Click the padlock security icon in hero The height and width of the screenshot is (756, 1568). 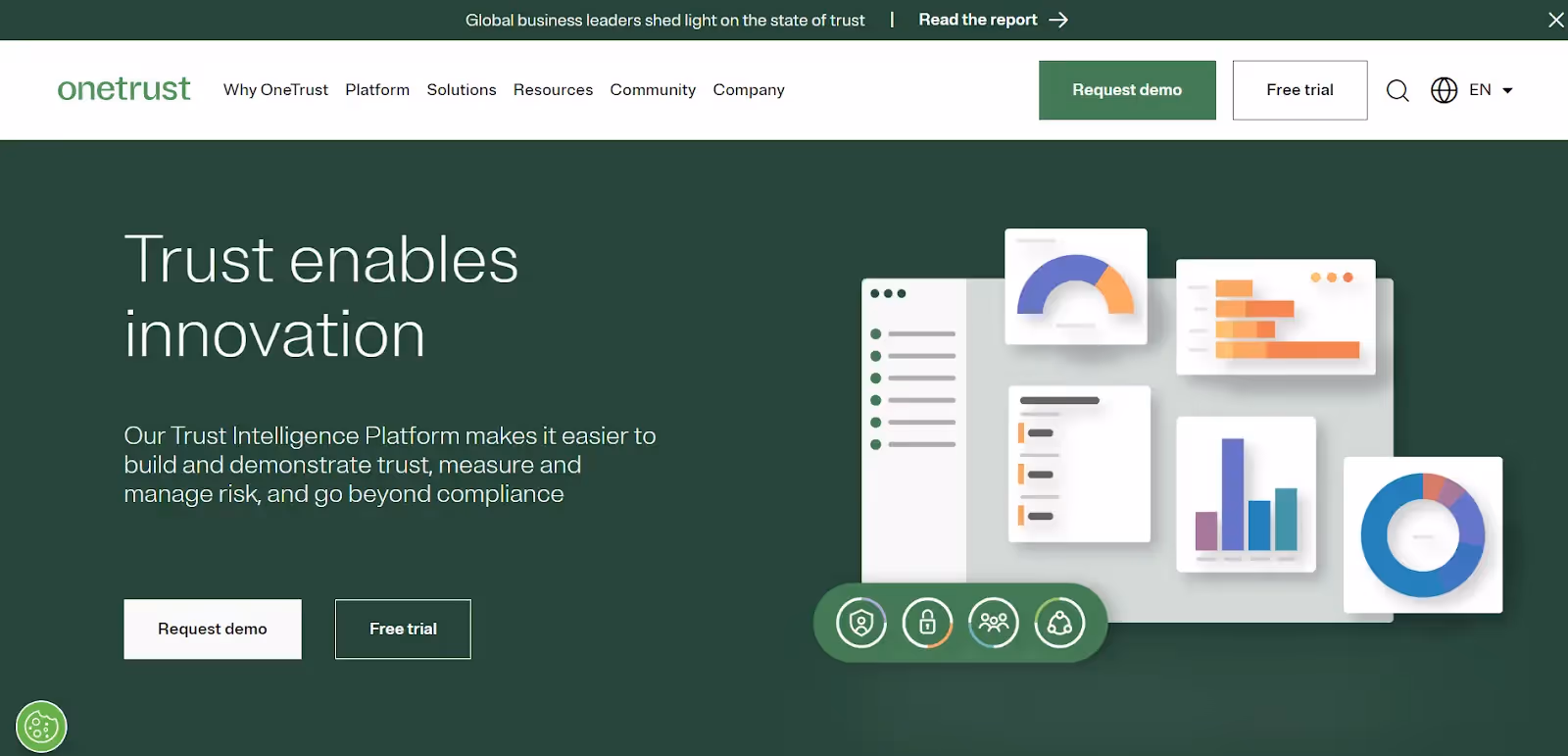[x=927, y=623]
